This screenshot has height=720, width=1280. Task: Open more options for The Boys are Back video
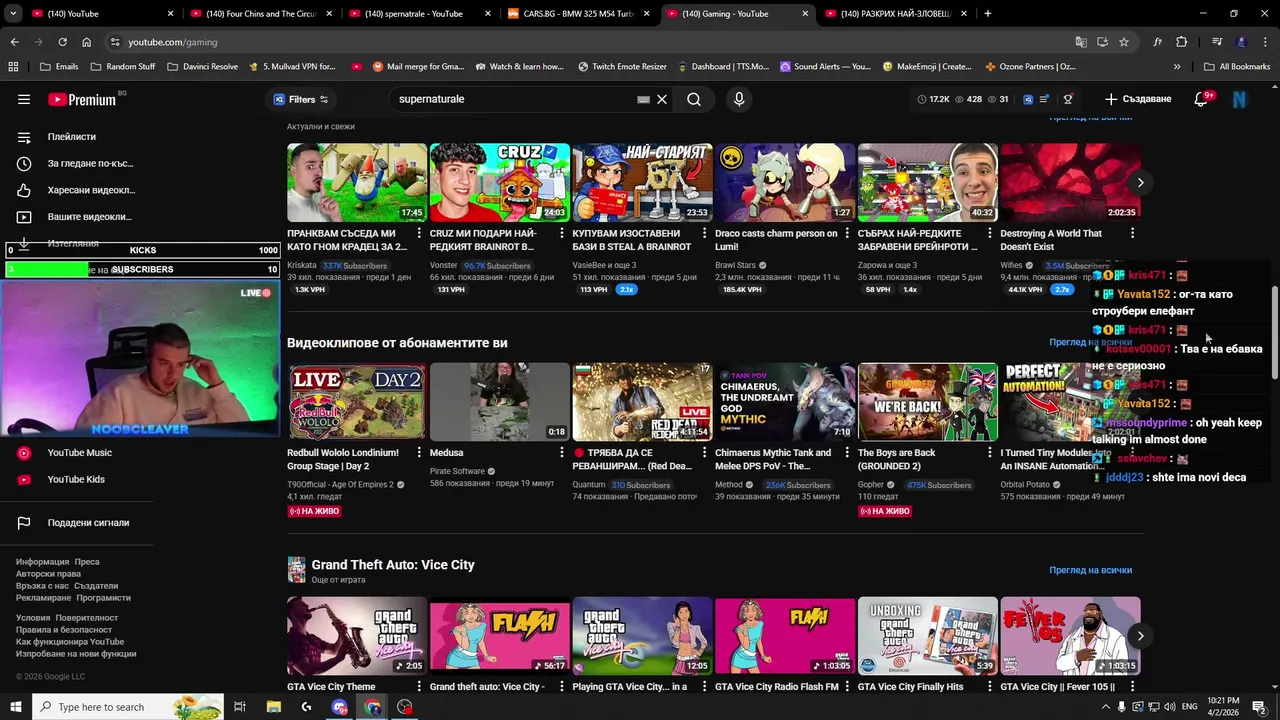pyautogui.click(x=990, y=453)
